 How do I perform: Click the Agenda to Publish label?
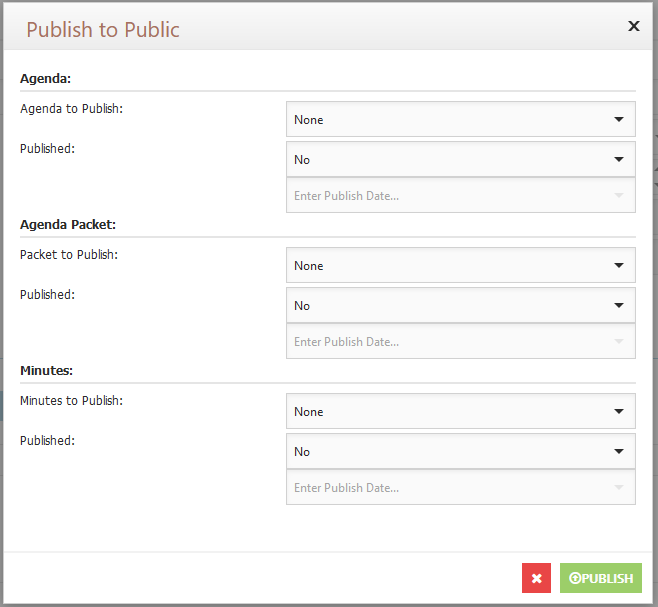coord(72,108)
